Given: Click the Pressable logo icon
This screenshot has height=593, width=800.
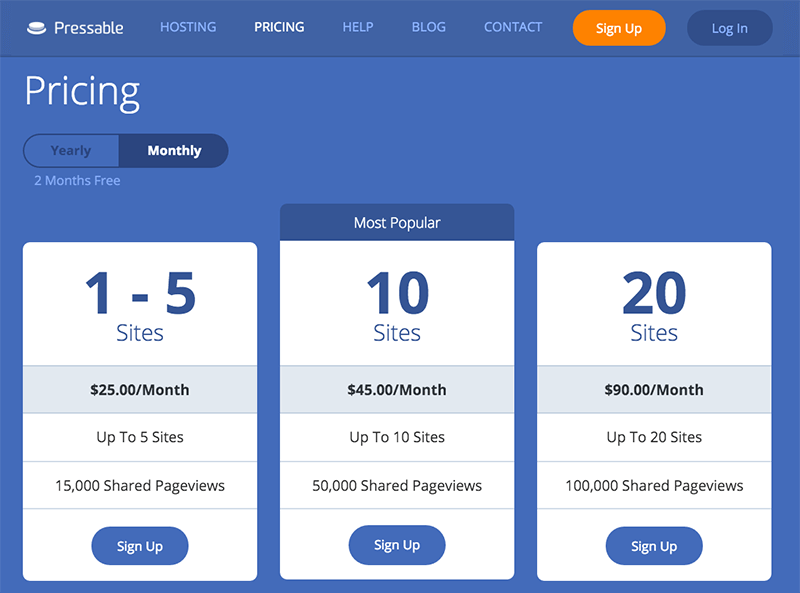Looking at the screenshot, I should [37, 28].
